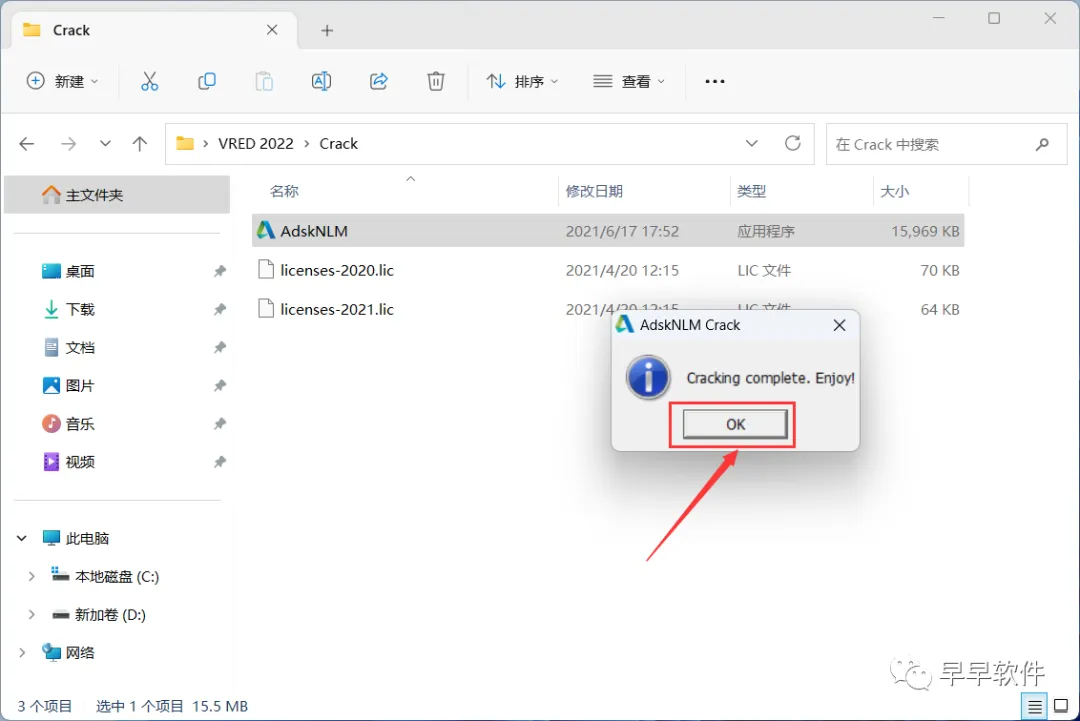This screenshot has width=1080, height=721.
Task: Click the licenses-2020.lic file icon
Action: [x=266, y=269]
